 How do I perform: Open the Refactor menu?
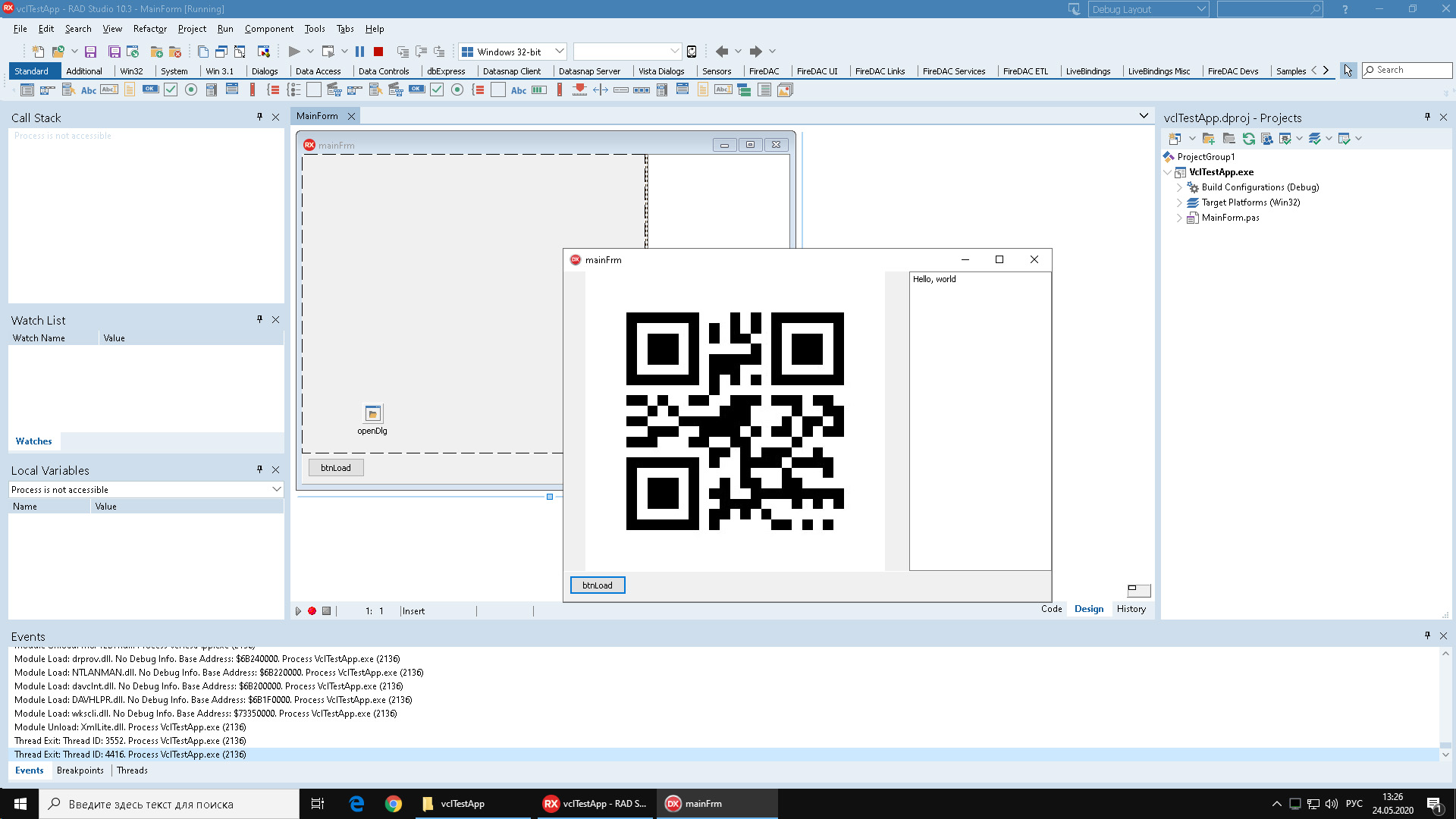(149, 29)
